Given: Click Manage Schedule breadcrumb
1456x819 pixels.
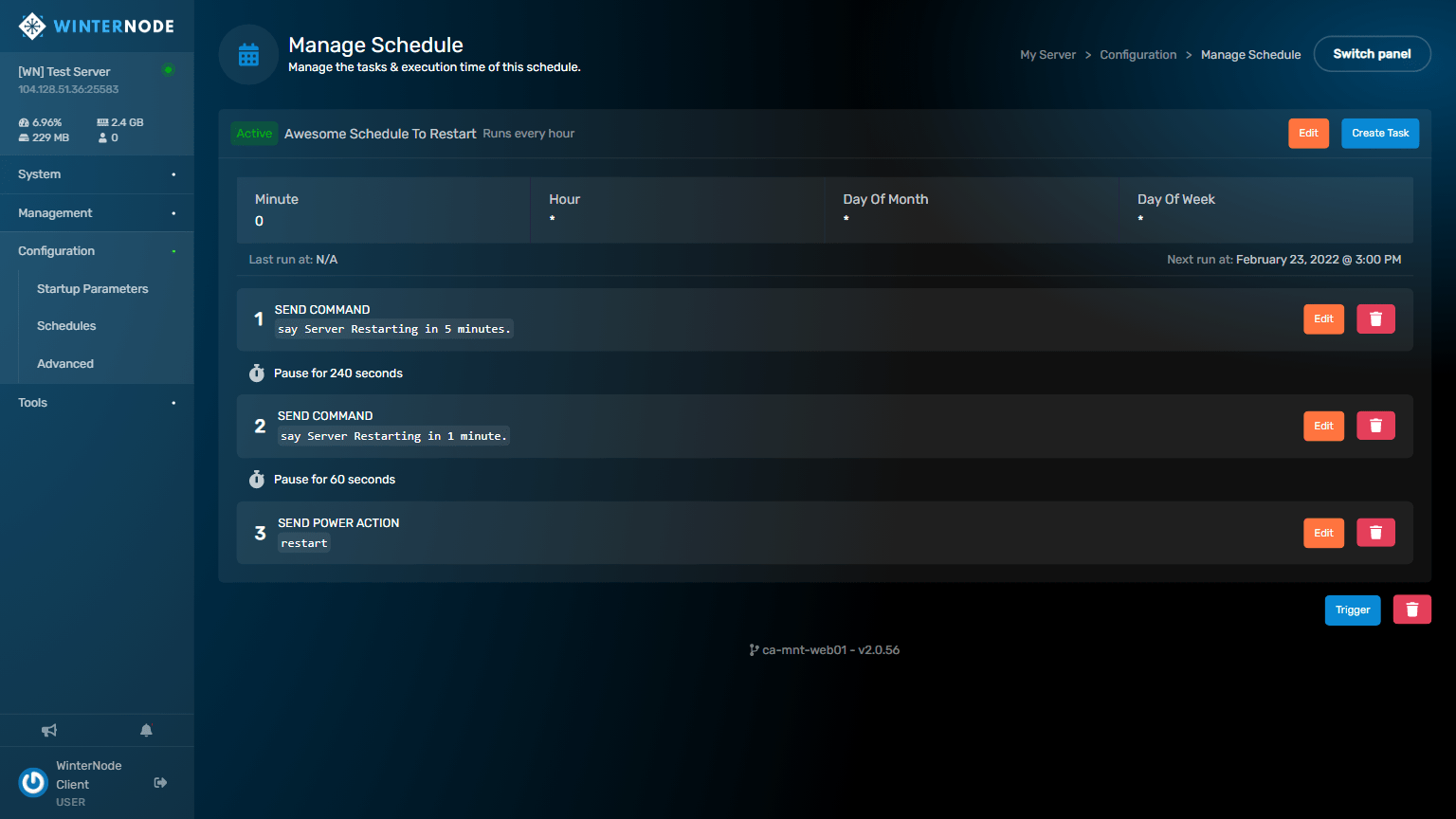Looking at the screenshot, I should tap(1250, 55).
